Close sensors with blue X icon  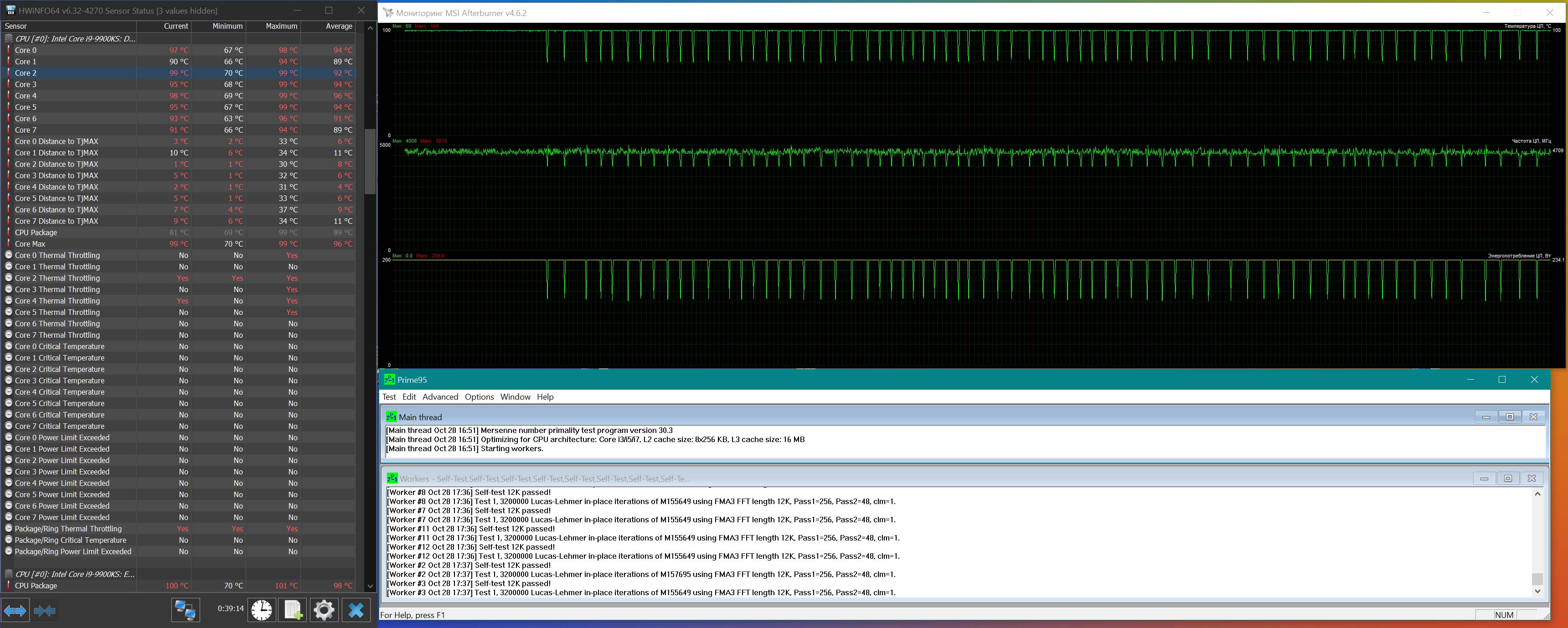coord(356,610)
